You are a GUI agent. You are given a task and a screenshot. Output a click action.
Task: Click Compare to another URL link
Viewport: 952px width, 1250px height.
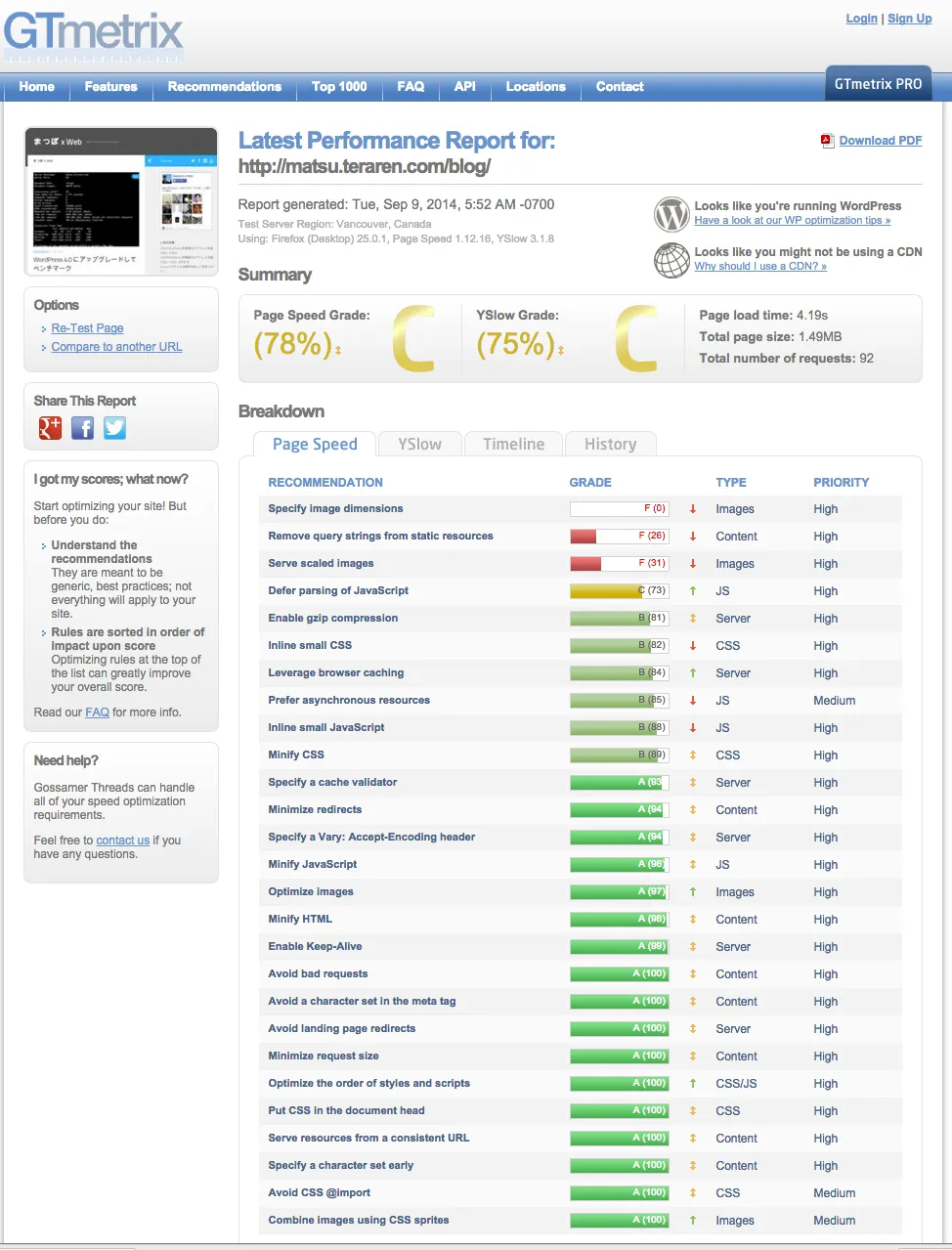[116, 347]
